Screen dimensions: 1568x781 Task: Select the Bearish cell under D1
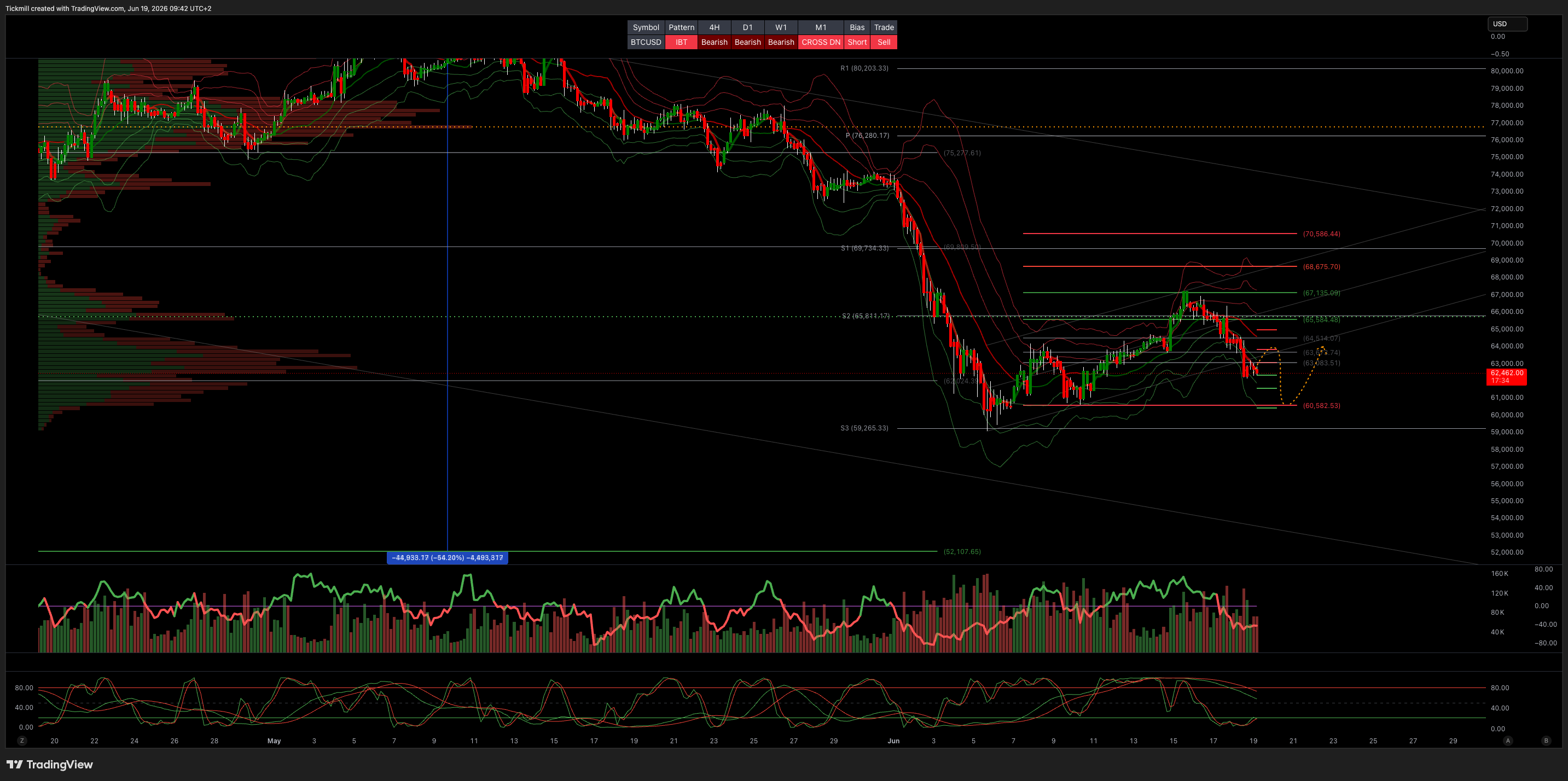[x=747, y=42]
